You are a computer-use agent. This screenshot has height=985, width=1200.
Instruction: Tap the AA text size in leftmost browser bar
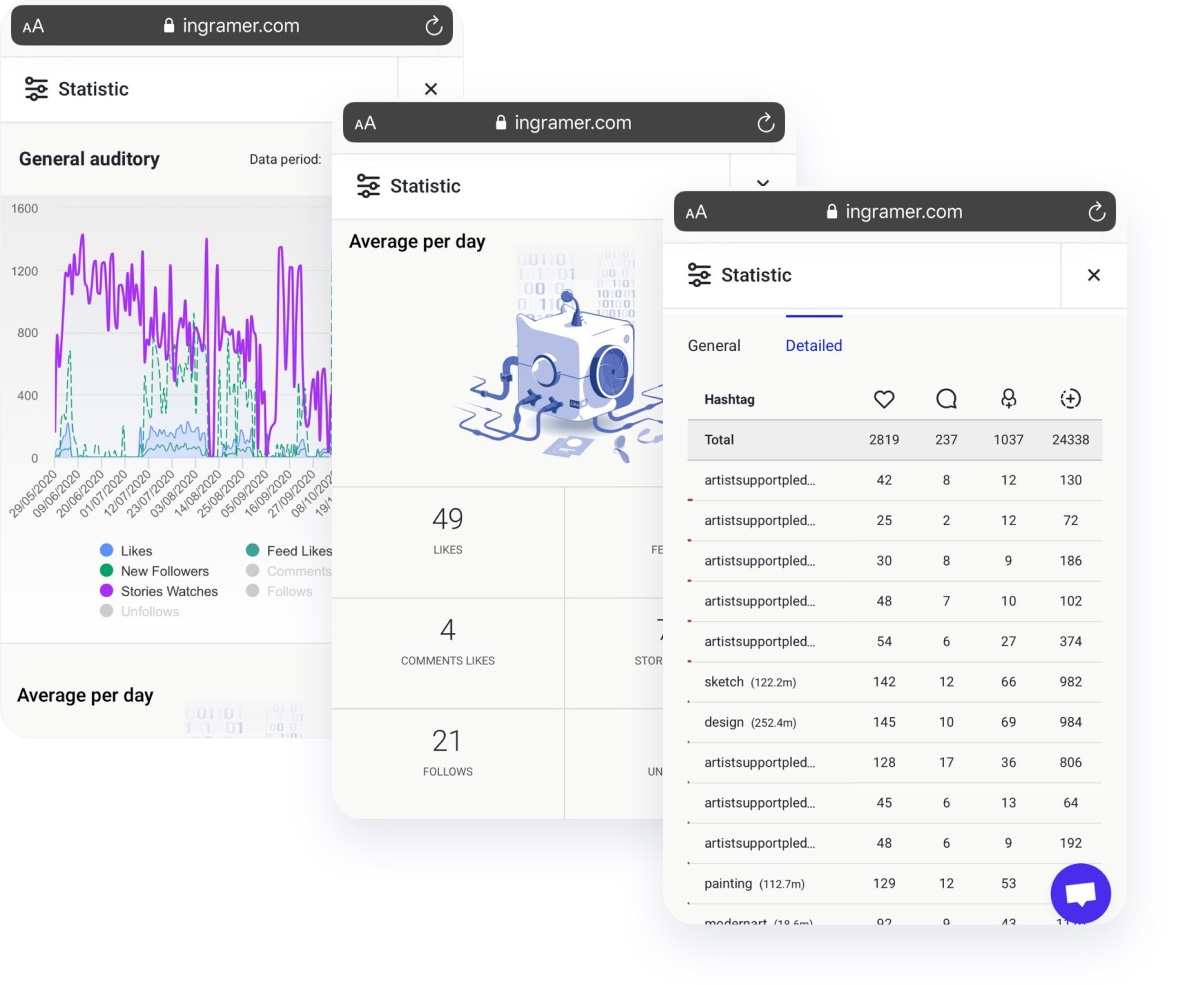coord(33,26)
